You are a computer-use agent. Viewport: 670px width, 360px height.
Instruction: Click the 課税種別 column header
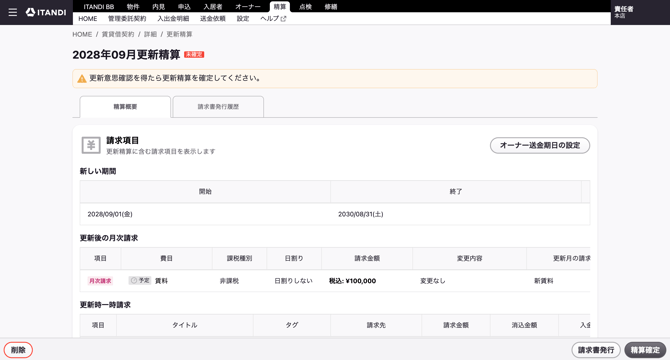[239, 258]
